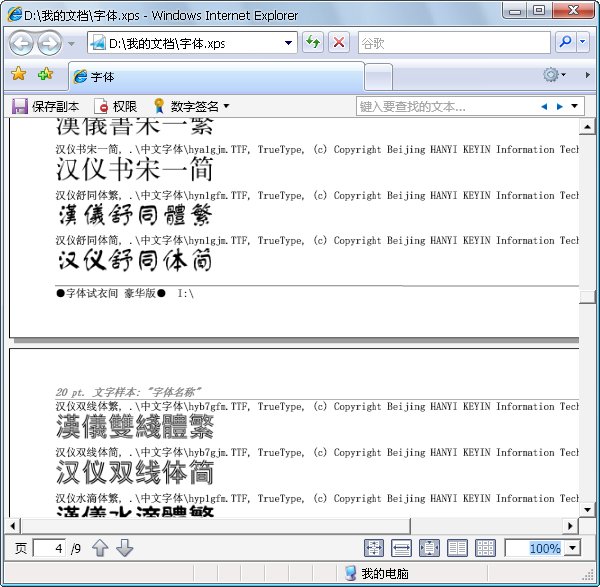
Task: Expand the address bar history dropdown
Action: [289, 43]
